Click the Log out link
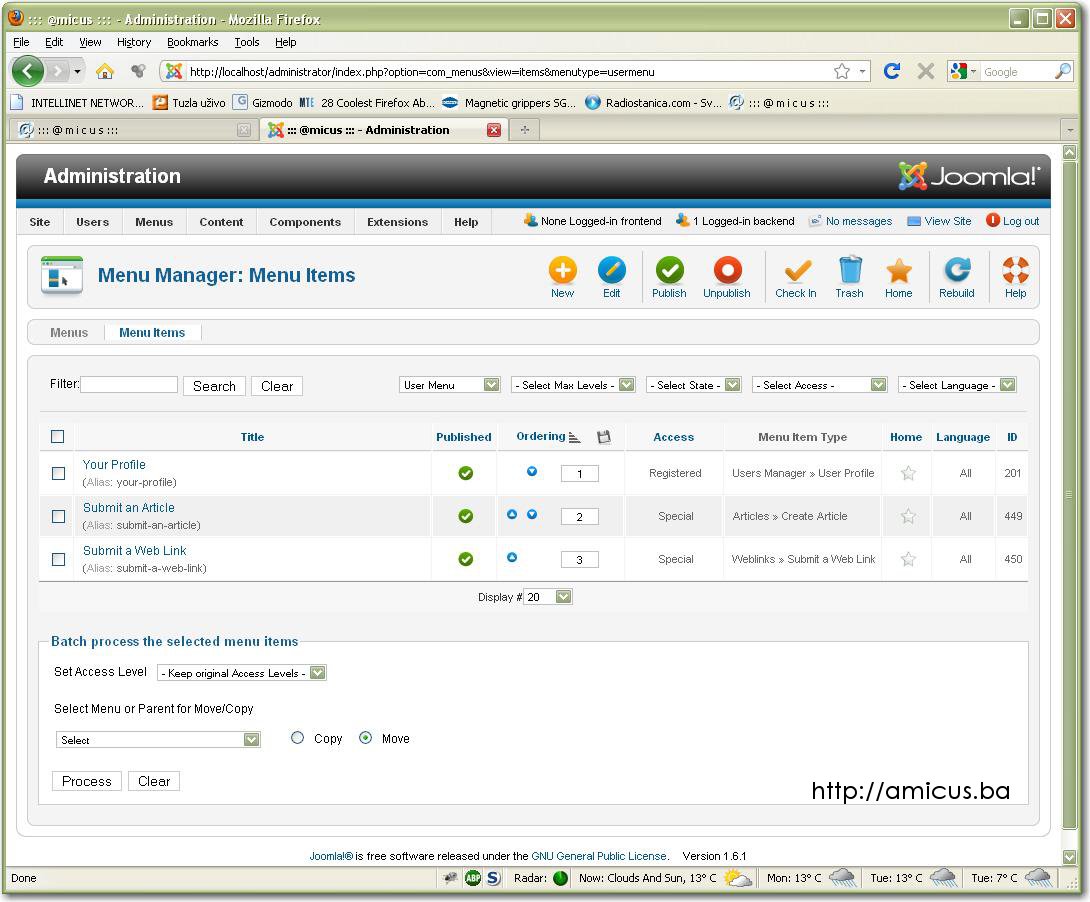The width and height of the screenshot is (1090, 902). click(x=1013, y=221)
